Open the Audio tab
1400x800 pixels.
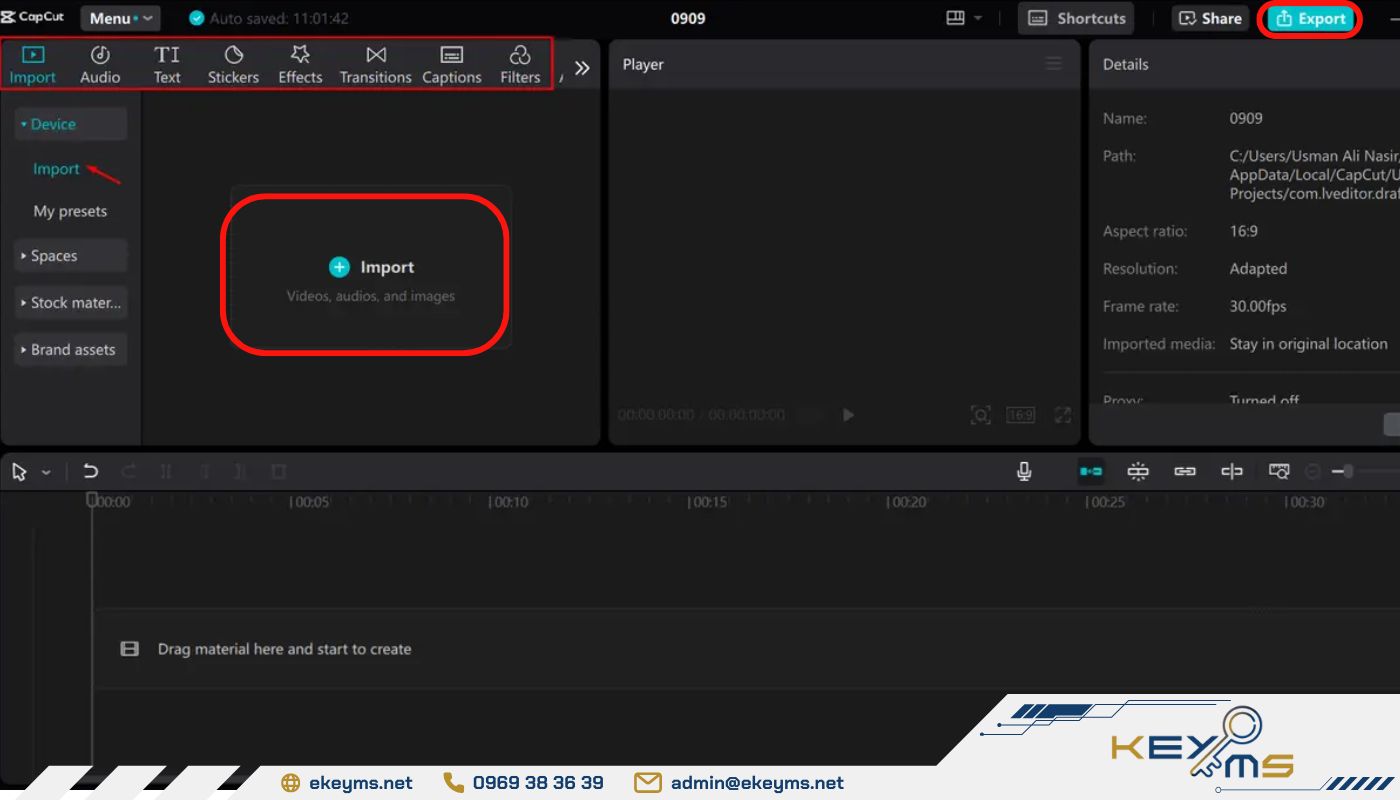[x=100, y=65]
